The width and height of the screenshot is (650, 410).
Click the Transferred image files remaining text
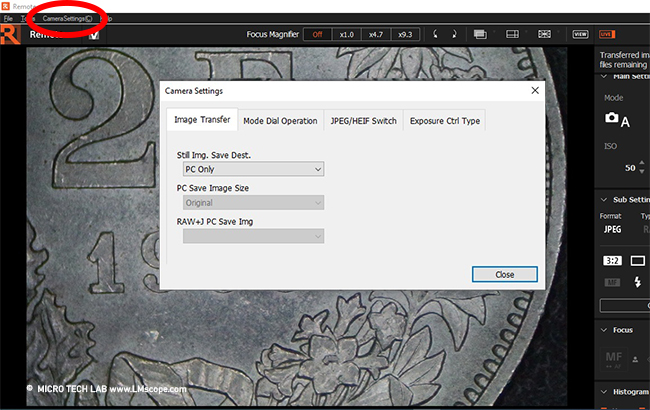624,60
